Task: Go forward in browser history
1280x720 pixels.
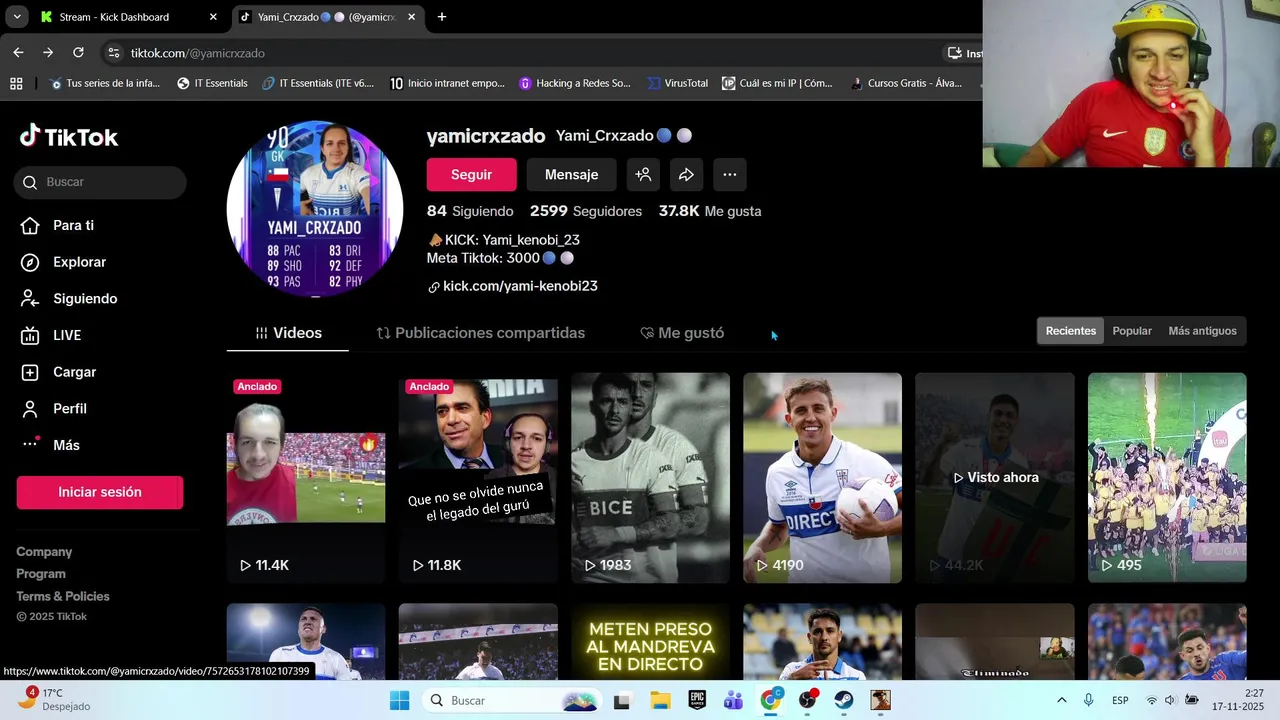Action: point(48,53)
